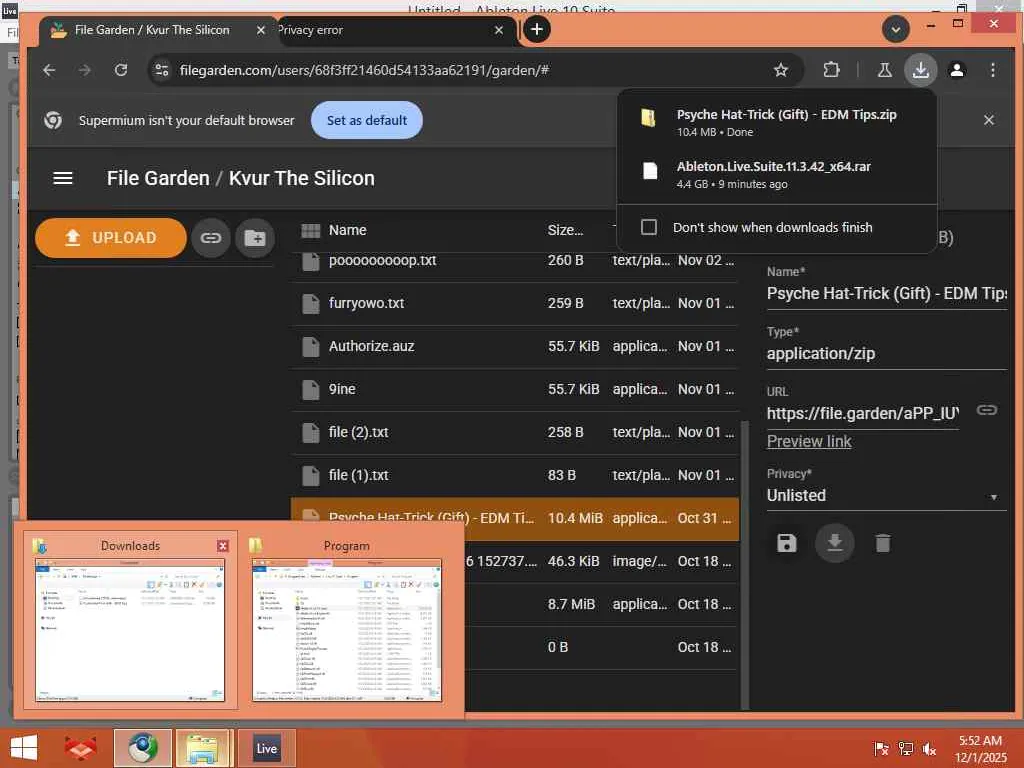Image resolution: width=1024 pixels, height=768 pixels.
Task: Select the file named 9ine
Action: click(515, 389)
